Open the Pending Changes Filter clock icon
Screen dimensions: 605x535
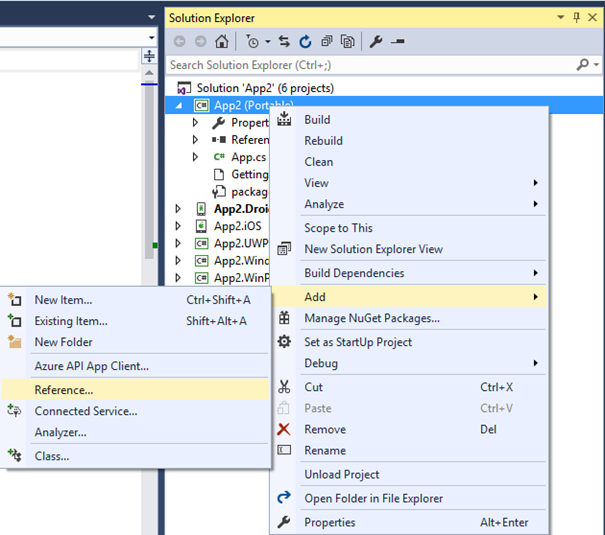coord(253,41)
